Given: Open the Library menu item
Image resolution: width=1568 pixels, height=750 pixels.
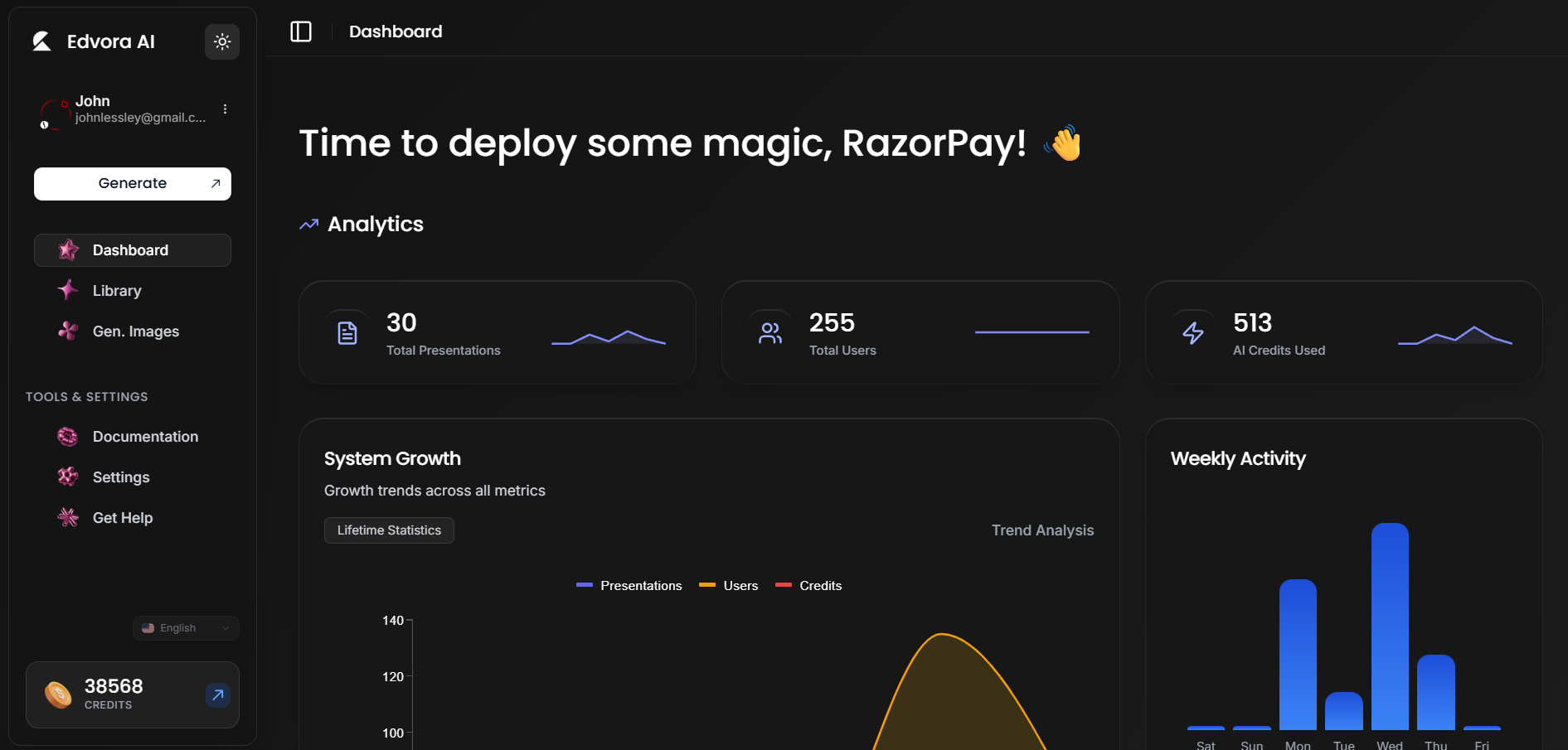Looking at the screenshot, I should pyautogui.click(x=133, y=291).
